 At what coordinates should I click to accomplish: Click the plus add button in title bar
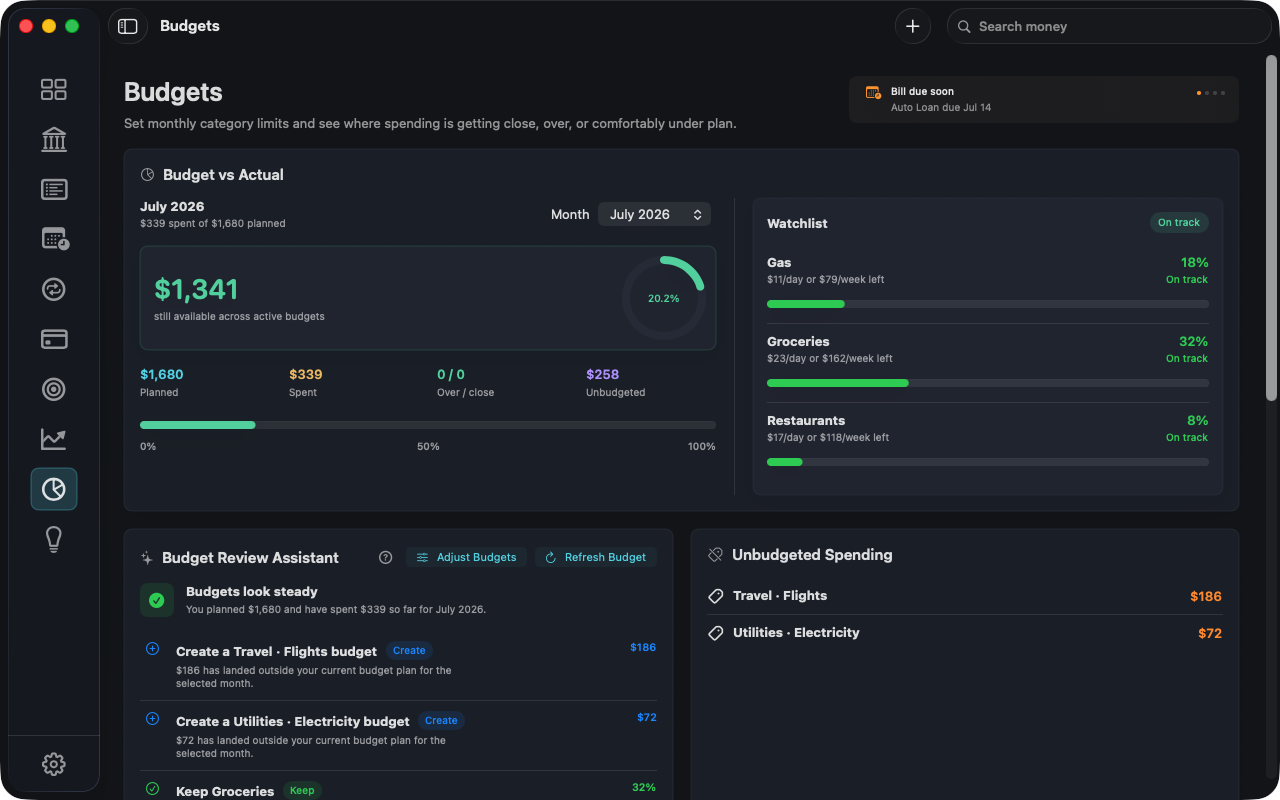(912, 26)
